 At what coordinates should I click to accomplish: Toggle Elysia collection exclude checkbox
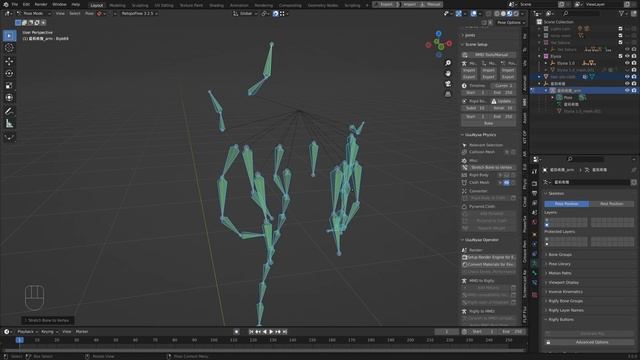pyautogui.click(x=620, y=56)
